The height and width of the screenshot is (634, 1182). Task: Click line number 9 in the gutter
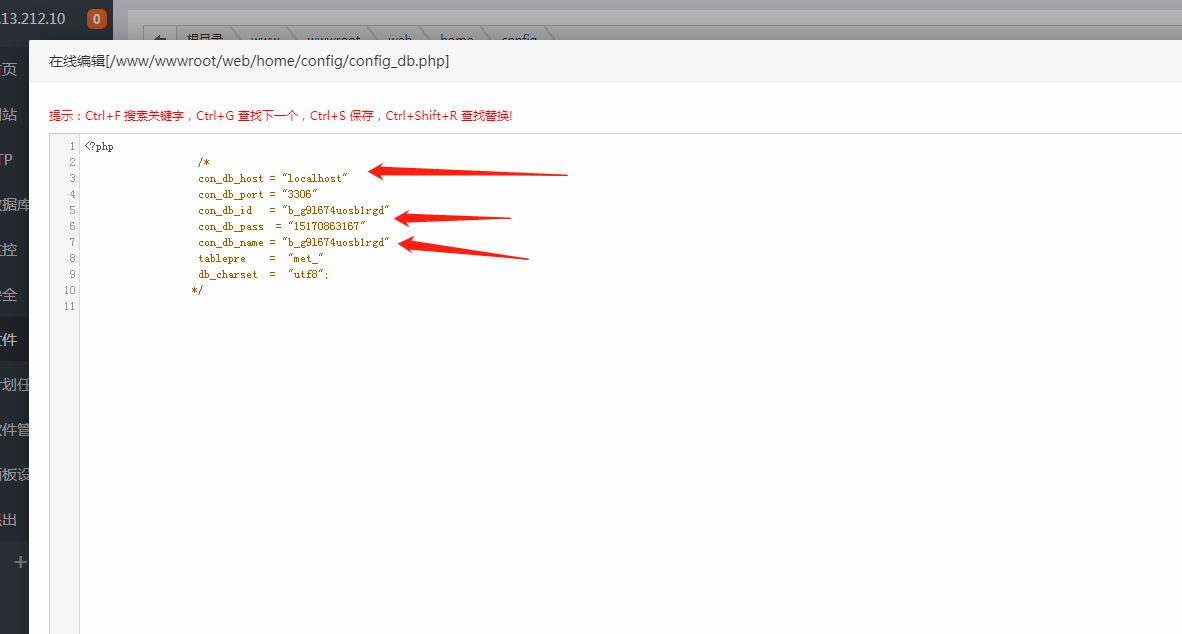point(72,274)
